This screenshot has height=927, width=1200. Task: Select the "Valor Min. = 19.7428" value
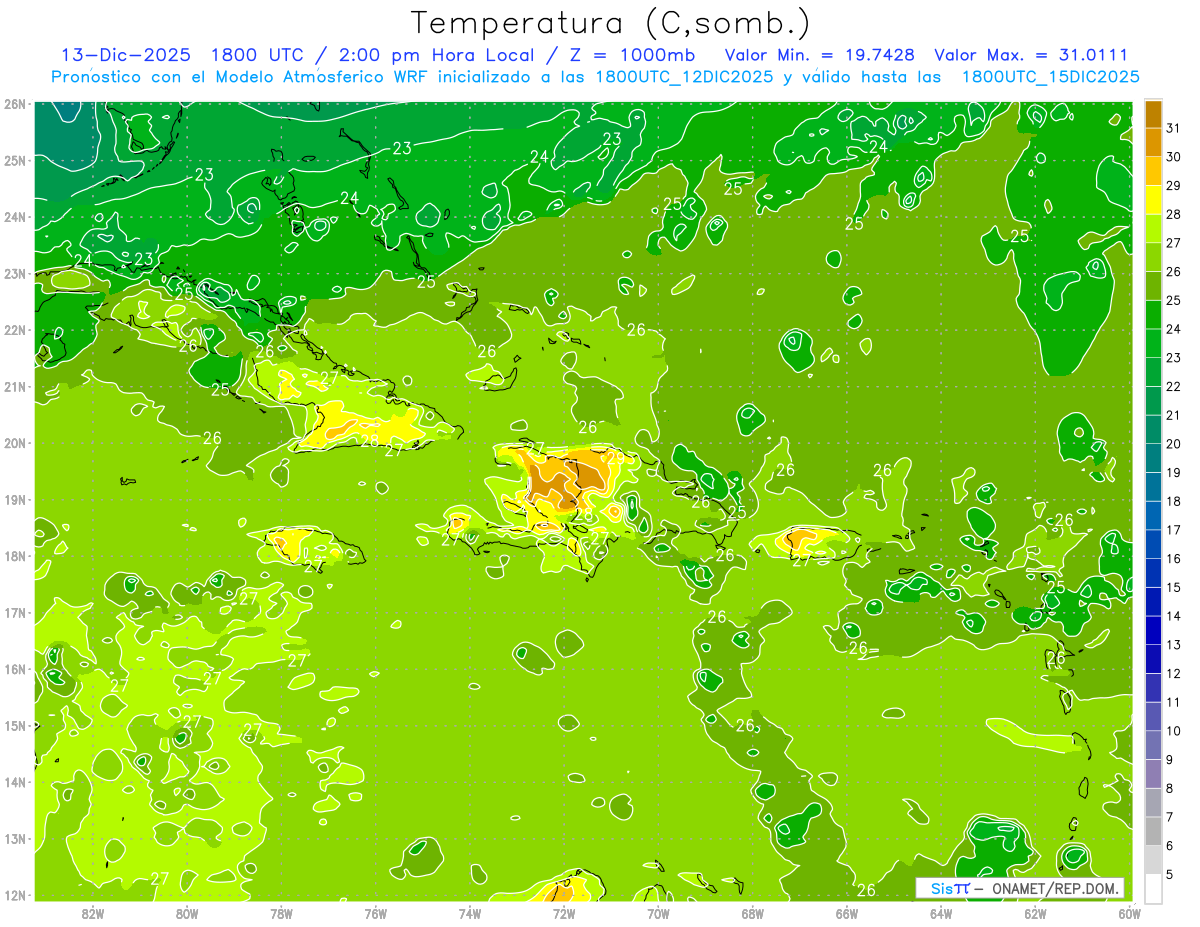pos(819,55)
